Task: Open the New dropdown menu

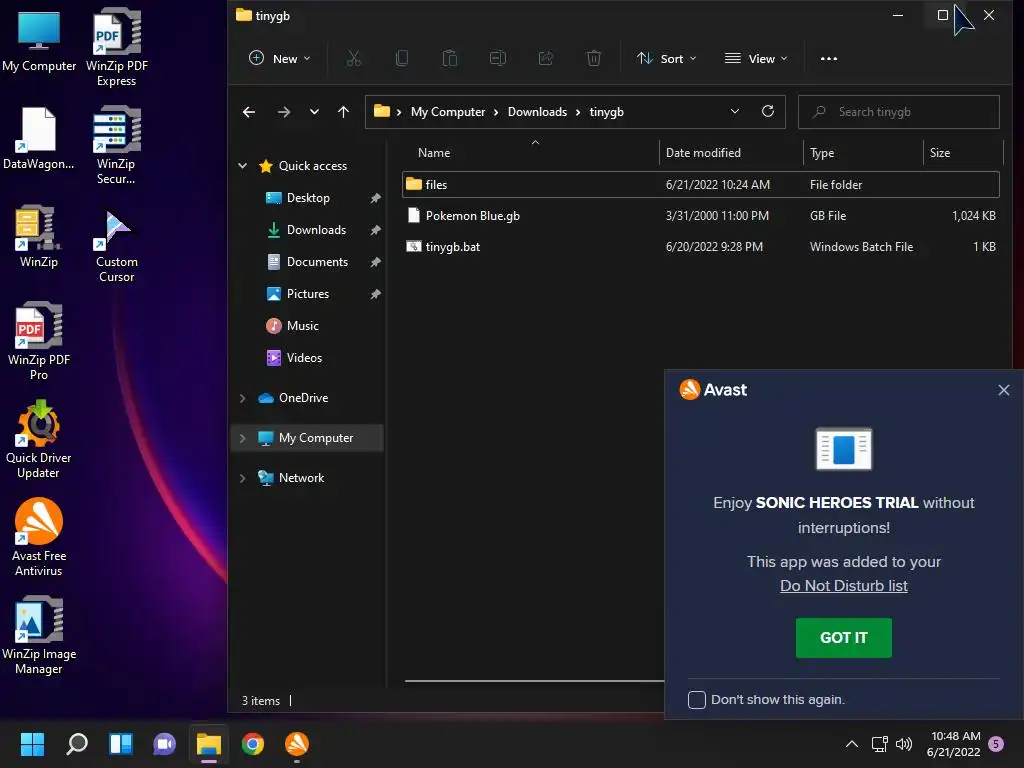Action: pyautogui.click(x=280, y=59)
